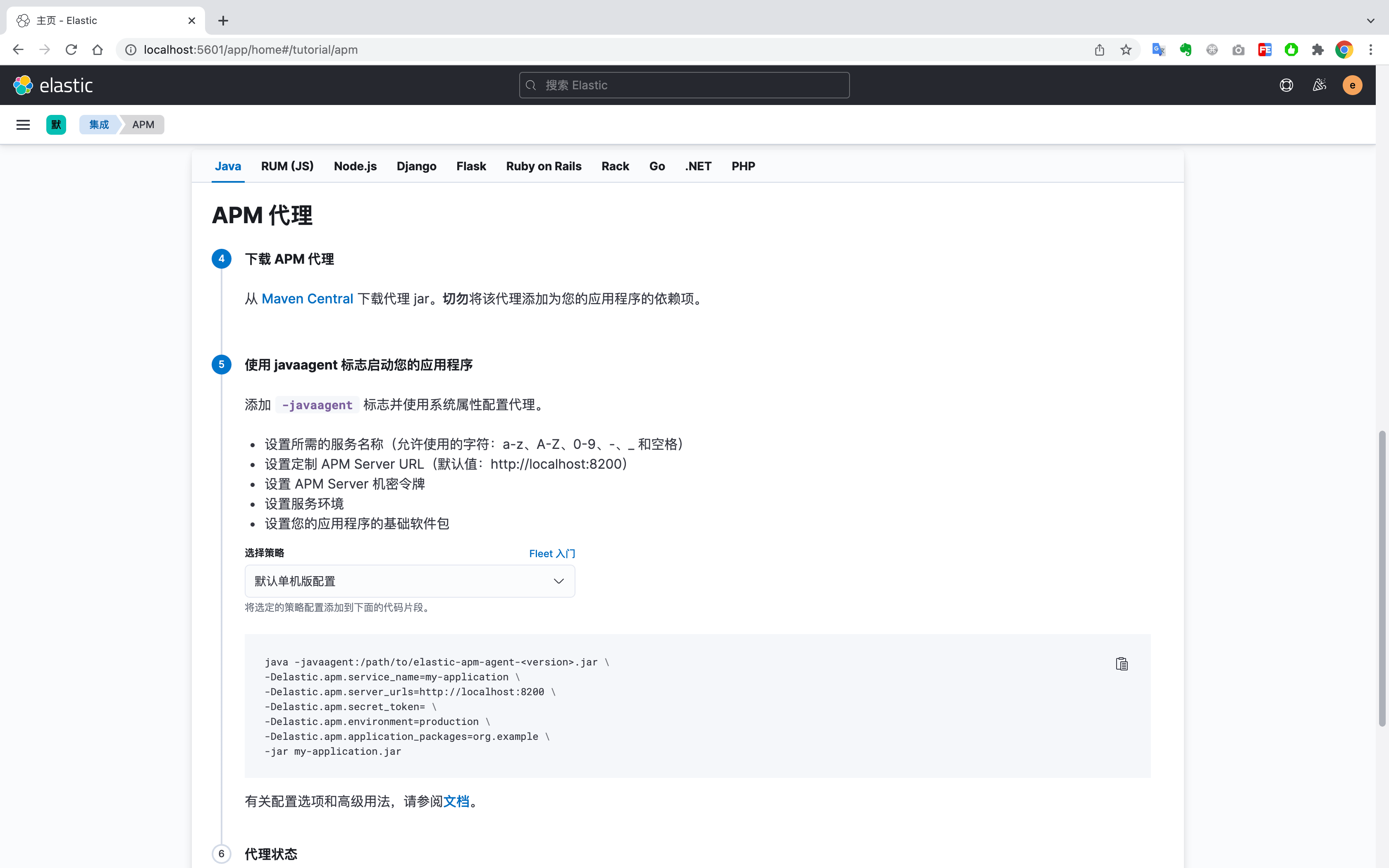
Task: Open a new browser tab
Action: 223,21
